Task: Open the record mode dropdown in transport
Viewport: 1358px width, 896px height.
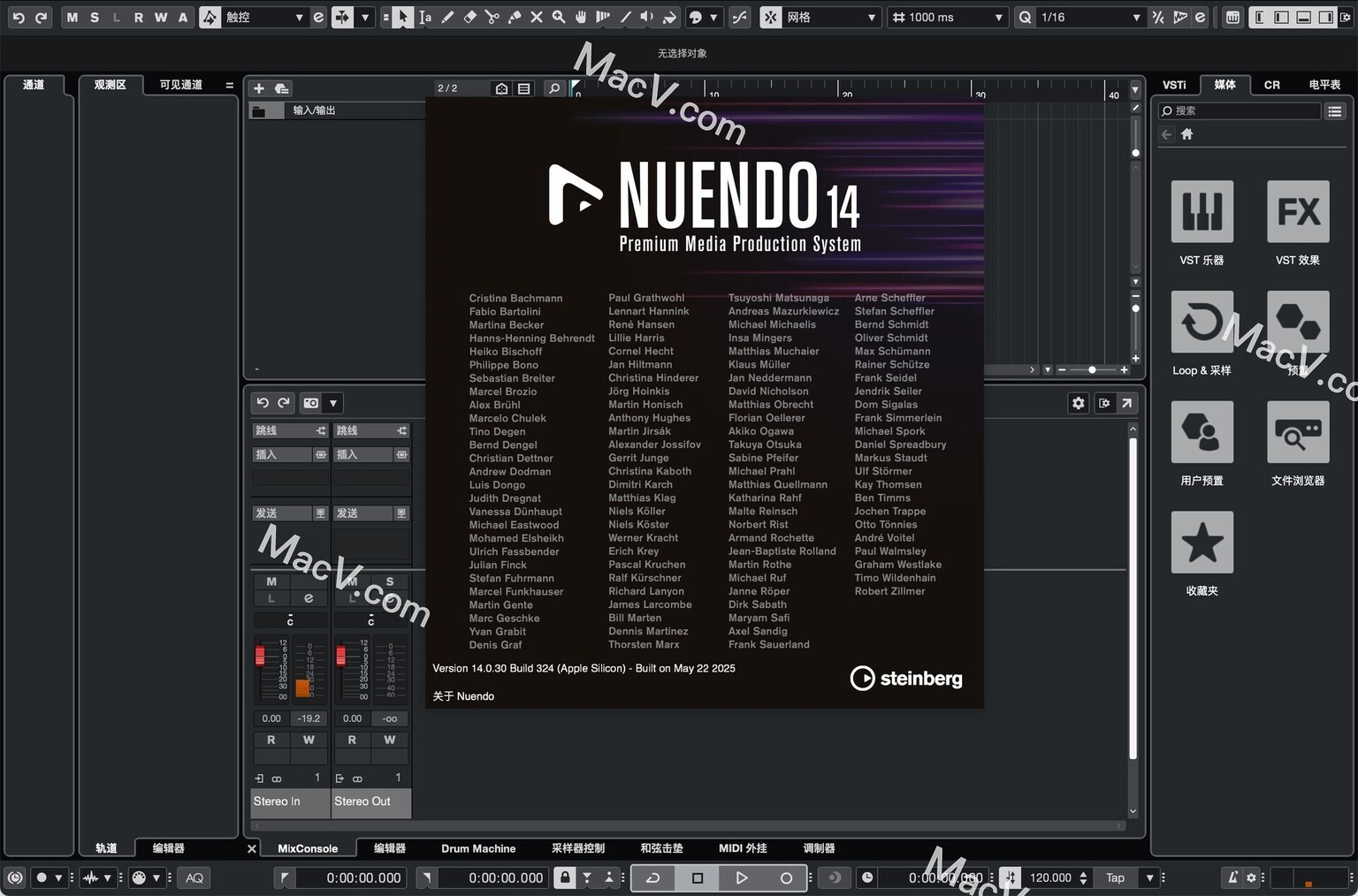Action: pyautogui.click(x=58, y=877)
